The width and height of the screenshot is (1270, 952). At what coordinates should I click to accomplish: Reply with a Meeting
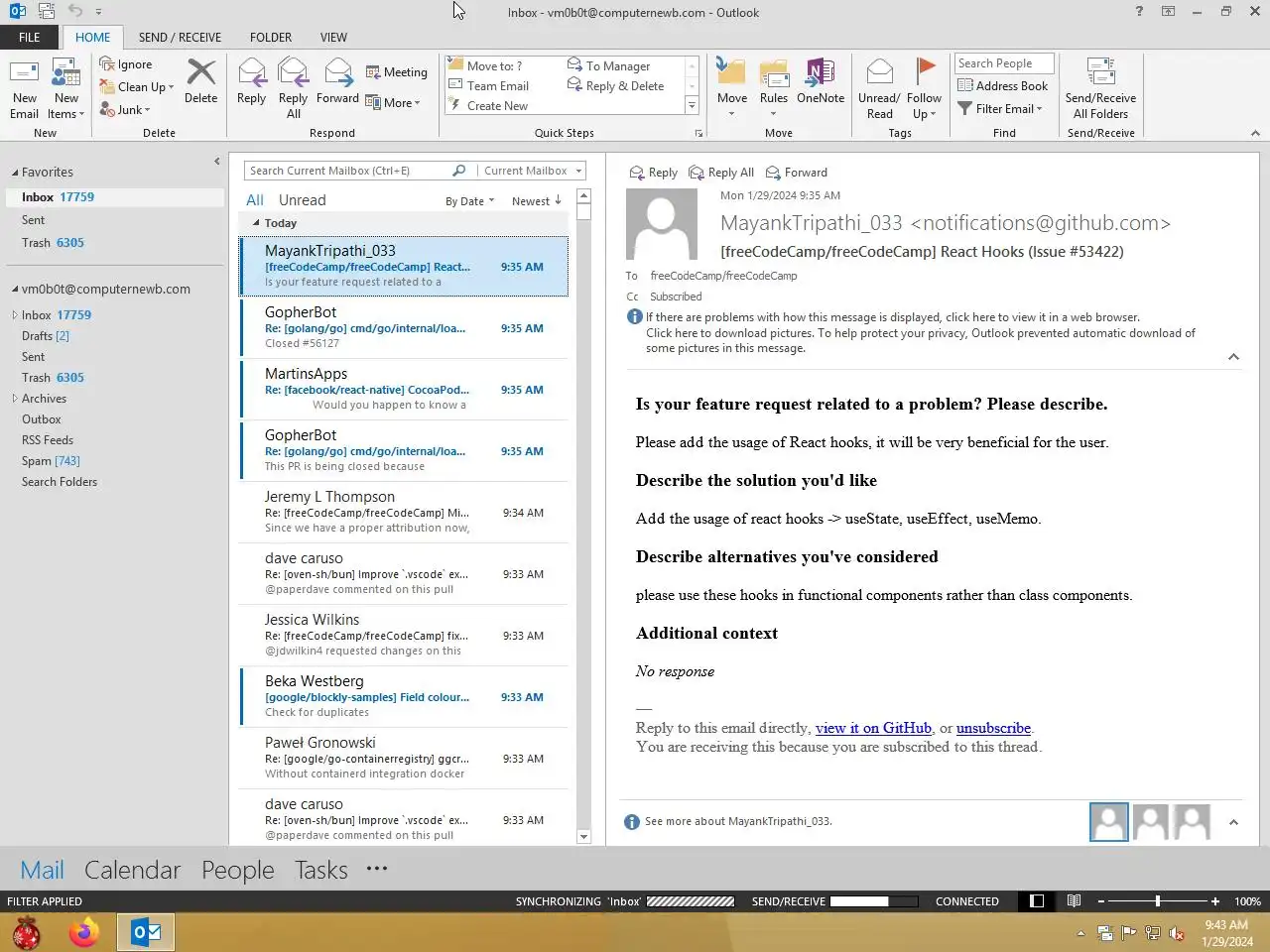pyautogui.click(x=396, y=72)
